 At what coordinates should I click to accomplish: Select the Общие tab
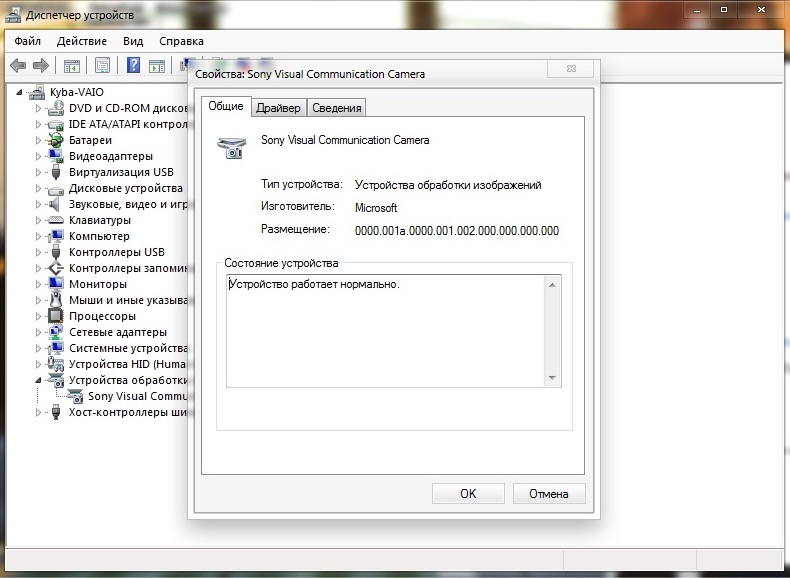pyautogui.click(x=226, y=106)
